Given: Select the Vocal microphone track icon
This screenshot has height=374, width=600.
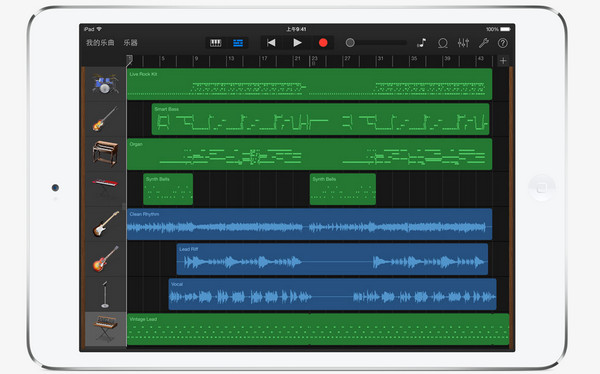Looking at the screenshot, I should coord(105,294).
